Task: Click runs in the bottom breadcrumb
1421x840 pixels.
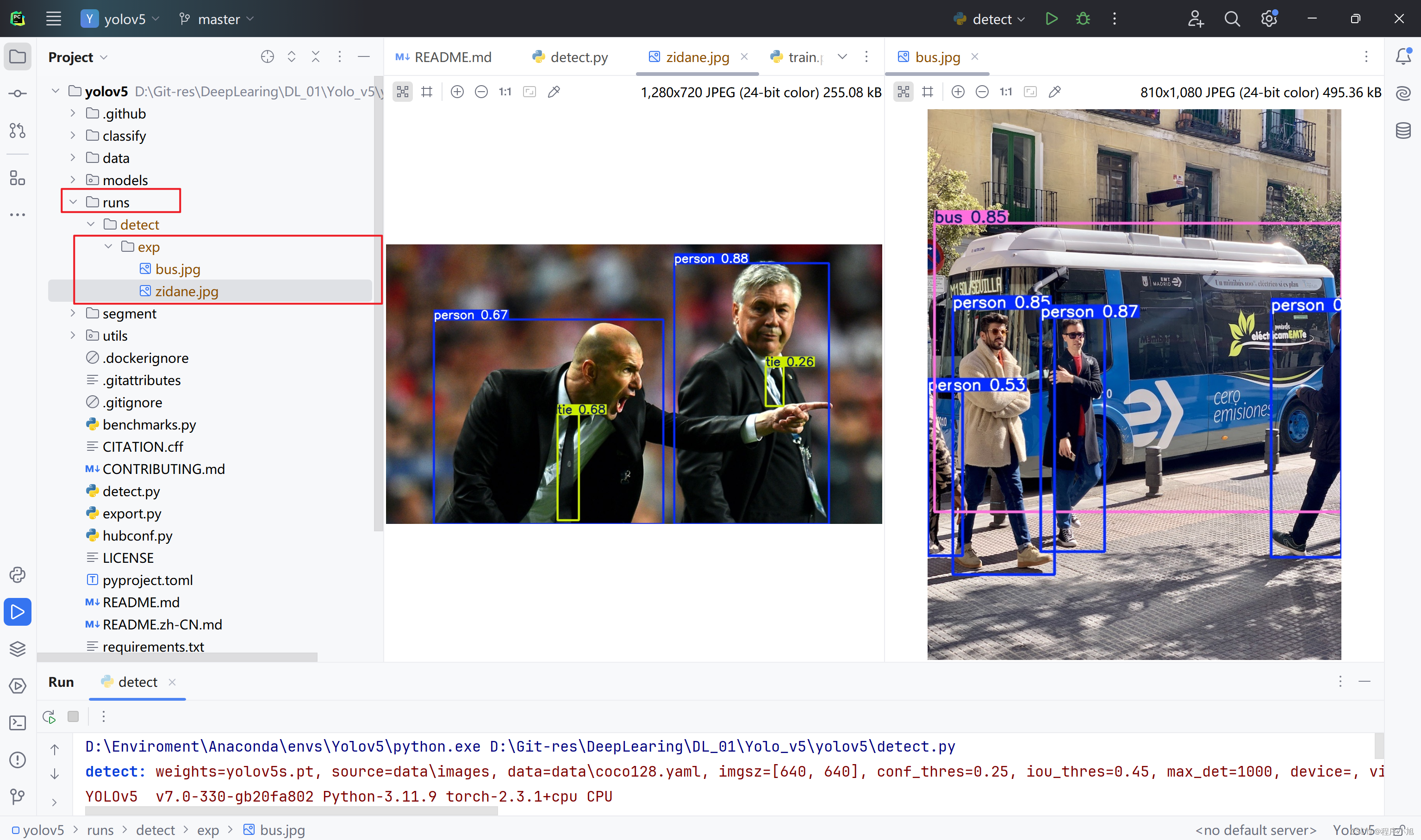Action: coord(100,830)
